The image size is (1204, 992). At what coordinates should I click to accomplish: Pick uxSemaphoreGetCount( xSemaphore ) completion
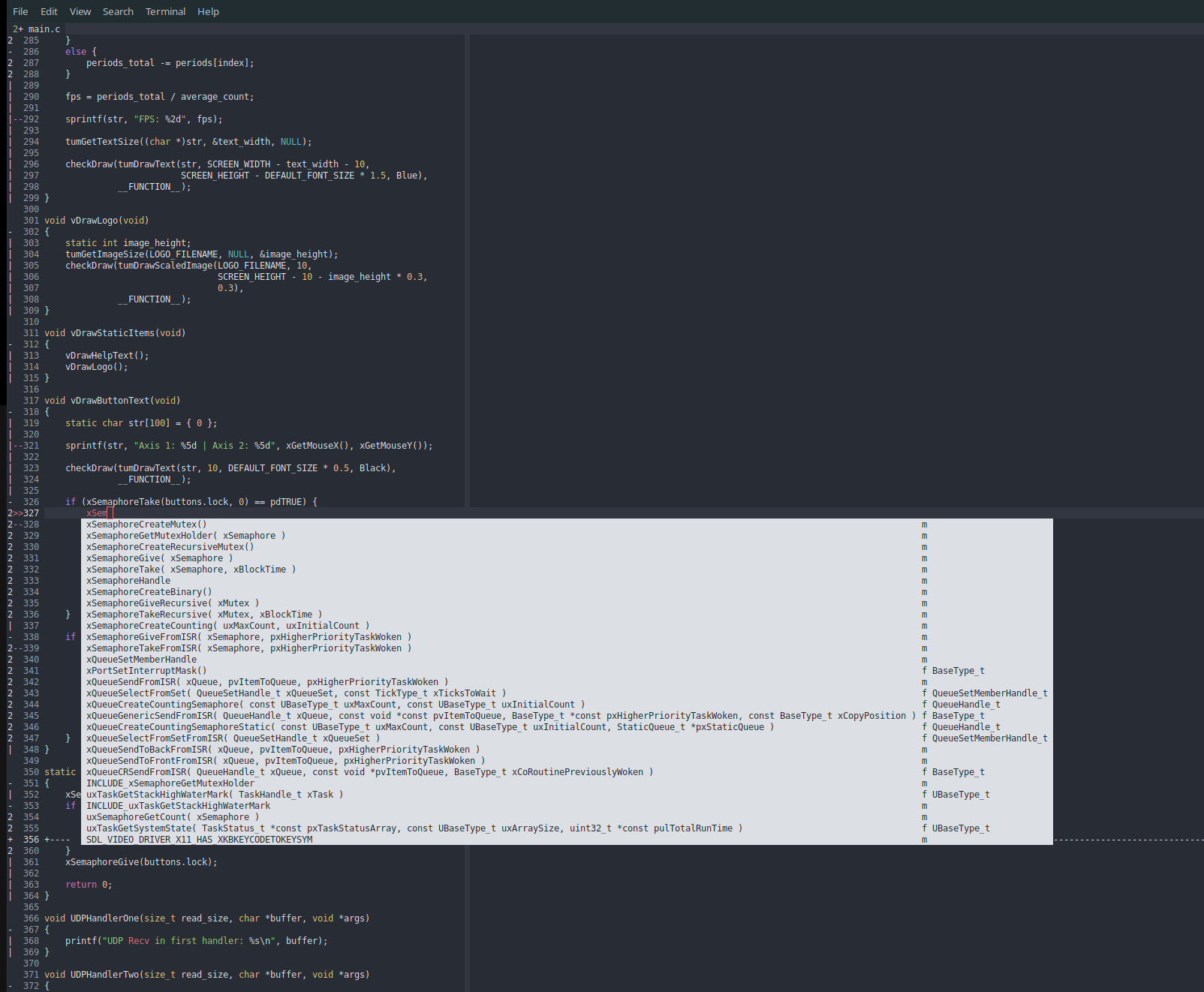point(567,817)
